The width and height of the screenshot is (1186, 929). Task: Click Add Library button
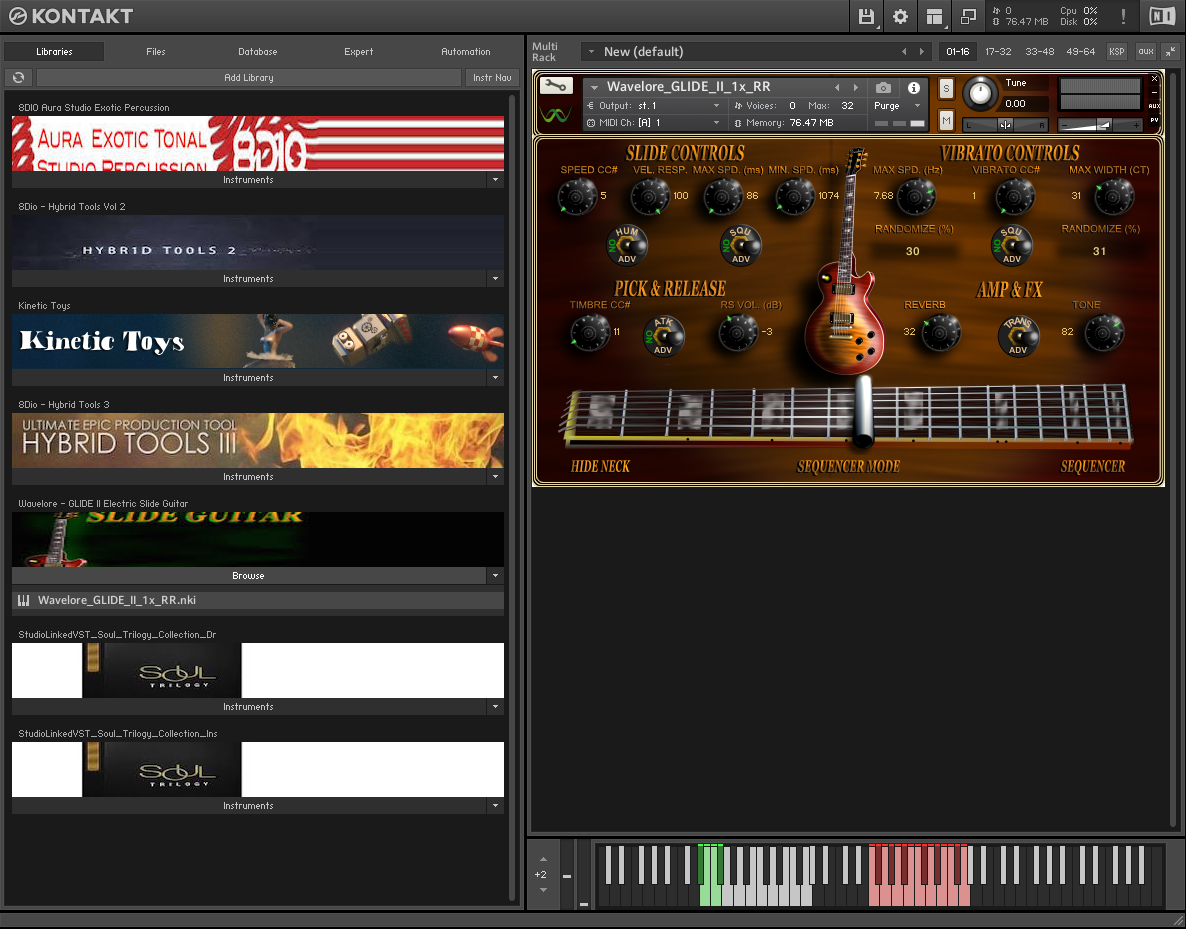point(249,77)
